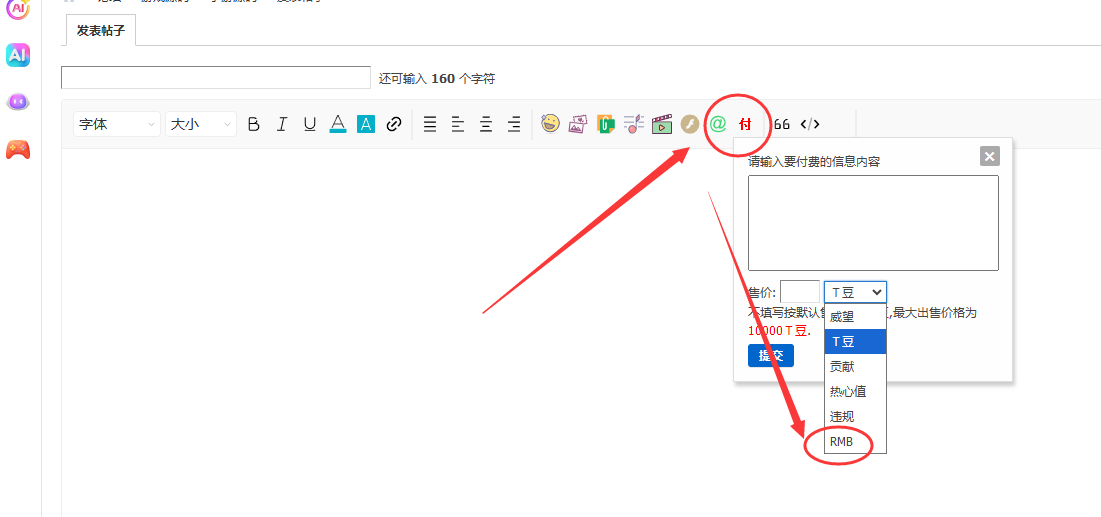1101x517 pixels.
Task: Open the pink AI sidebar icon
Action: pyautogui.click(x=18, y=8)
